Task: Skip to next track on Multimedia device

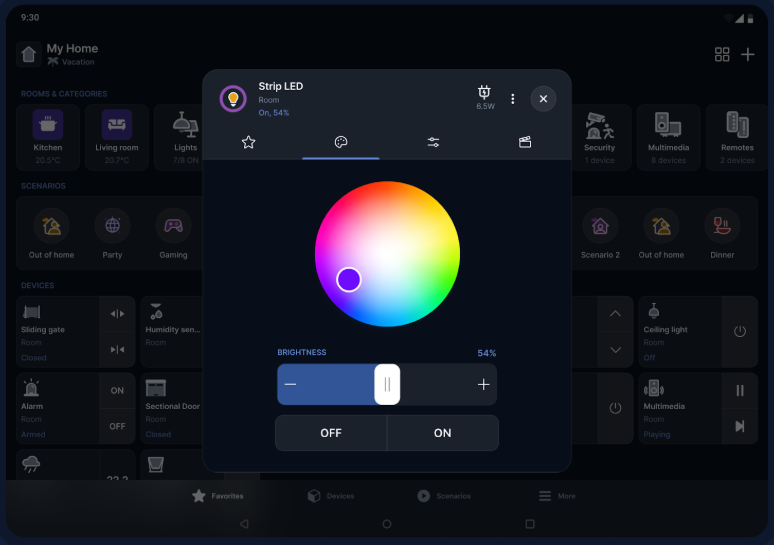Action: click(x=739, y=426)
